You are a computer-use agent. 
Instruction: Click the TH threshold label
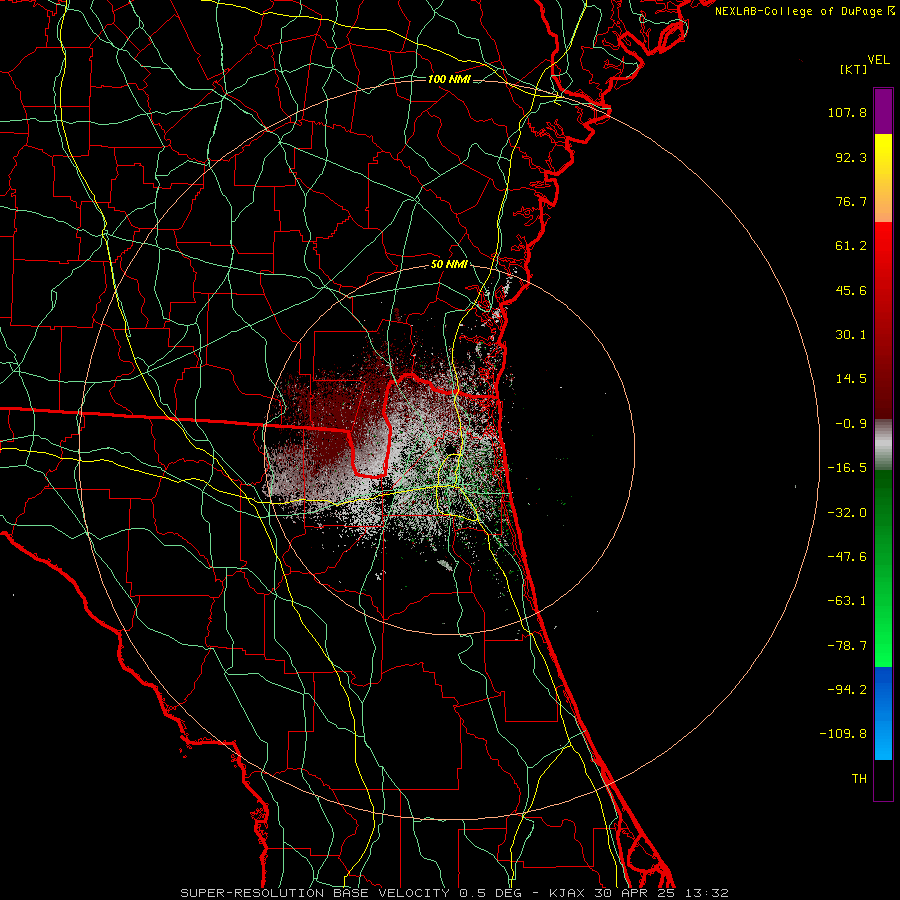tap(859, 779)
